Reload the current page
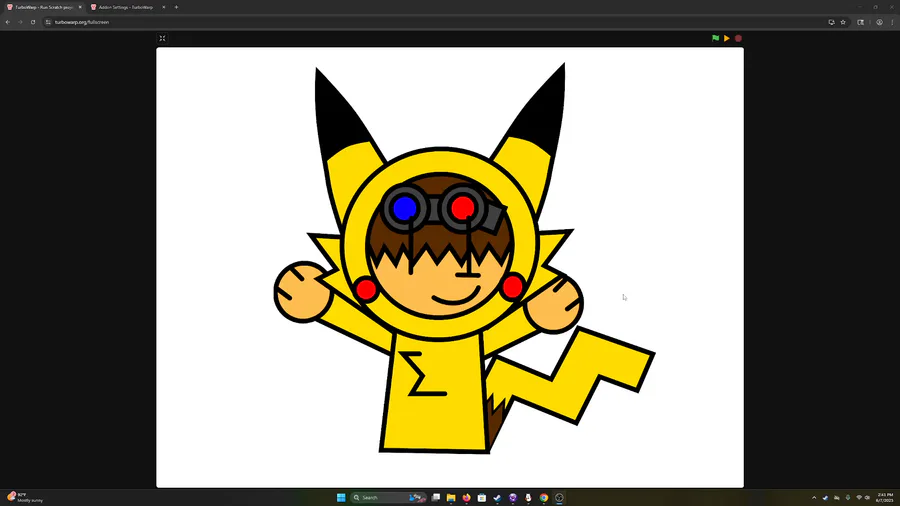The height and width of the screenshot is (506, 900). [33, 22]
